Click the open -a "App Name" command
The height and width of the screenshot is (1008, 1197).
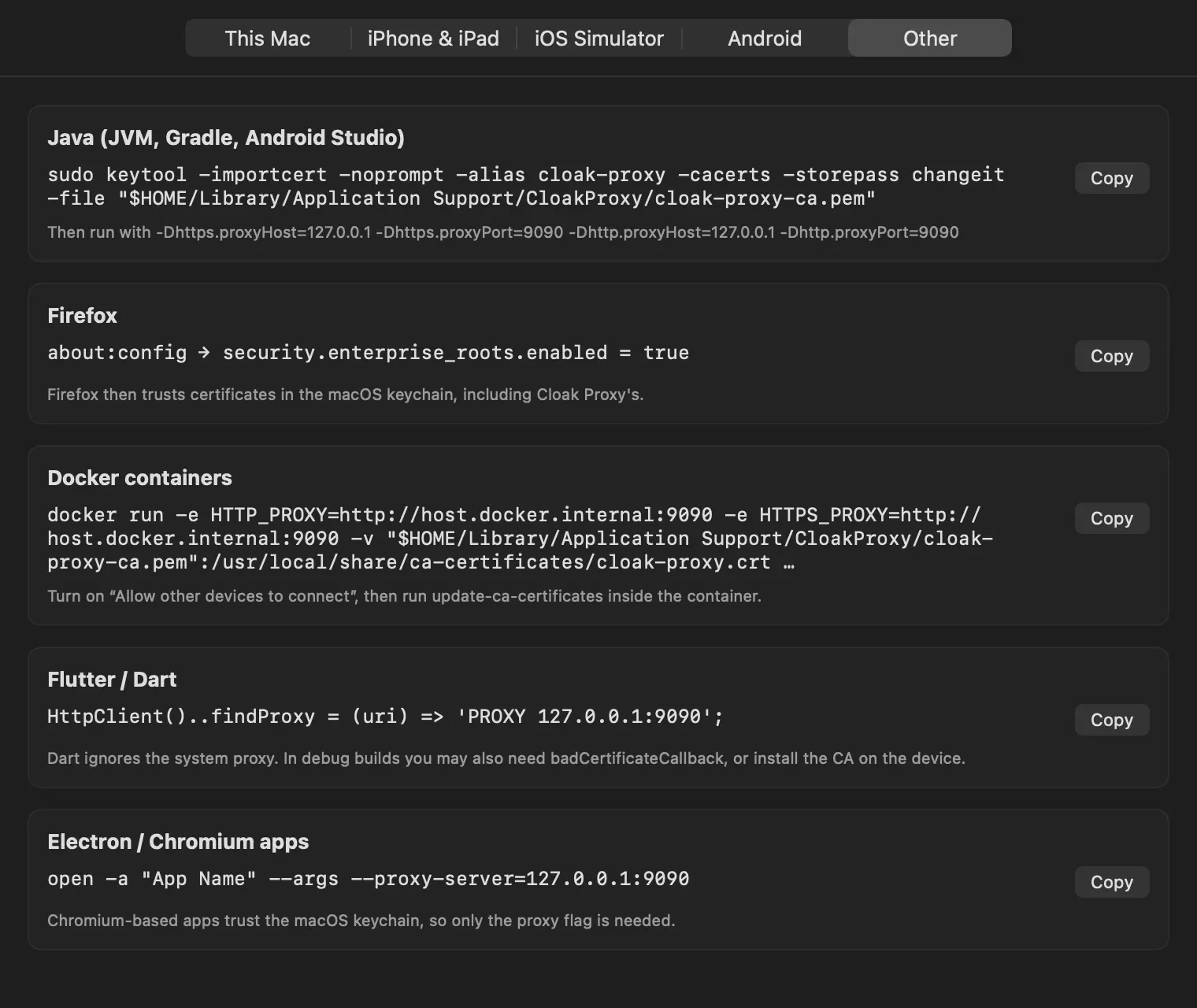point(369,879)
